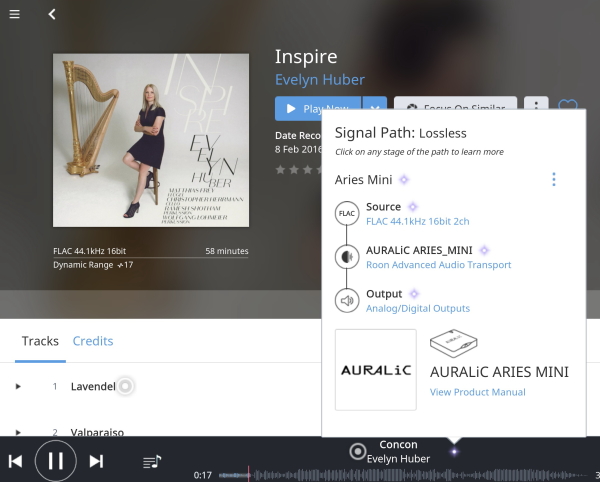Skip to next track
This screenshot has height=482, width=600.
(96, 461)
